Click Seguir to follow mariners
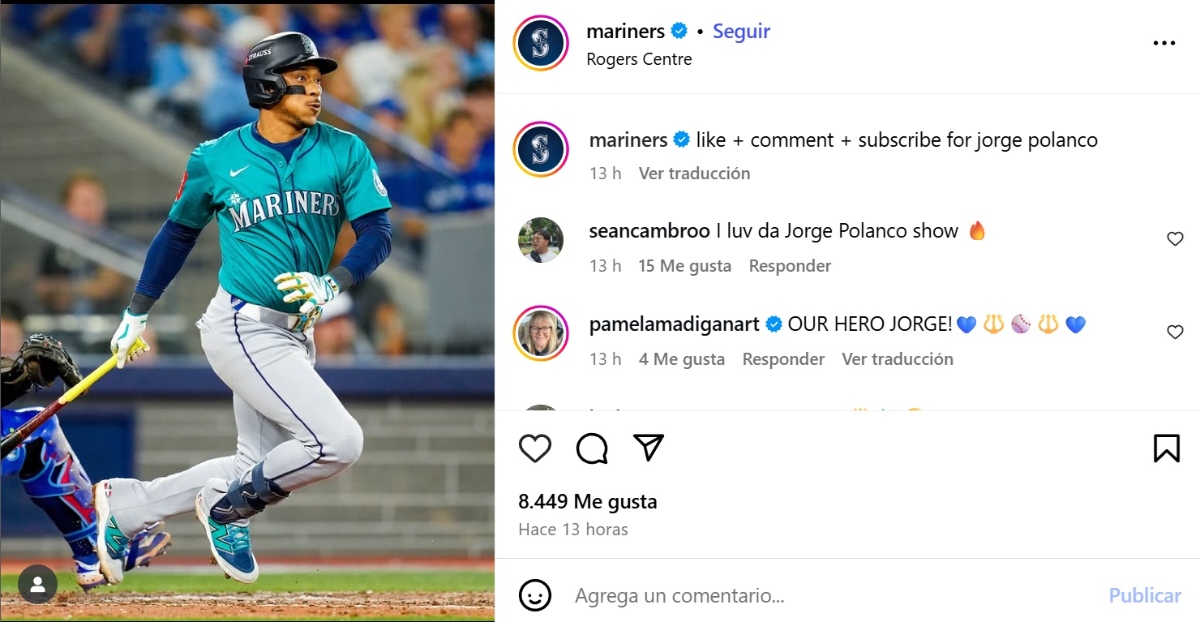 [741, 31]
